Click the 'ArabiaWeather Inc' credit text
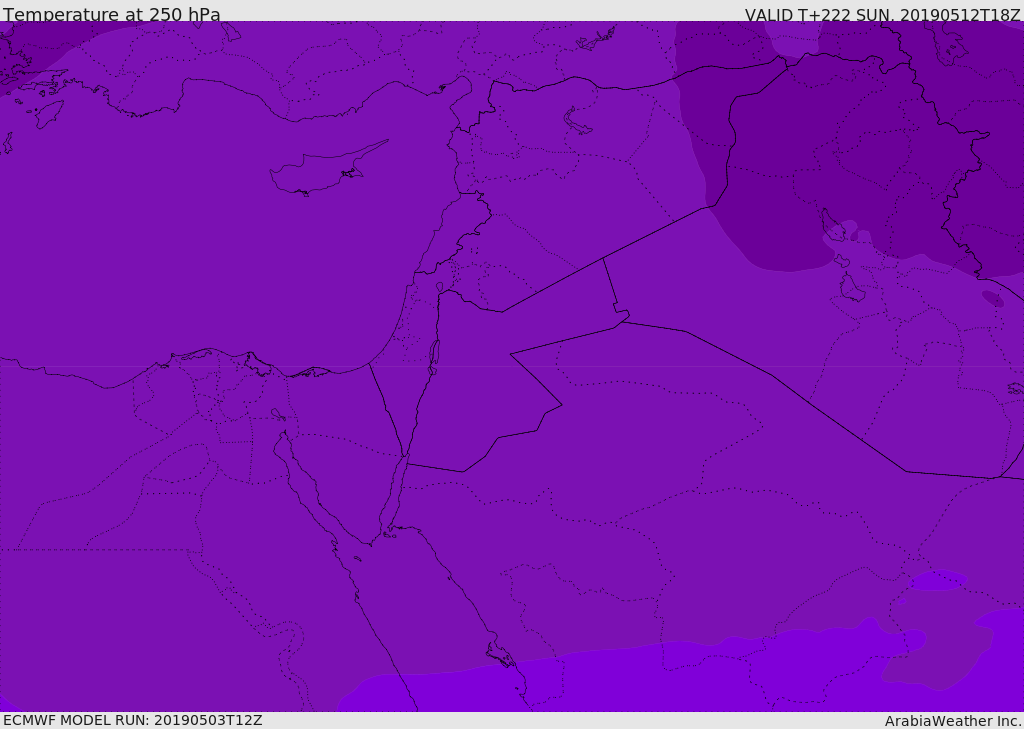Viewport: 1024px width, 729px height. click(952, 721)
